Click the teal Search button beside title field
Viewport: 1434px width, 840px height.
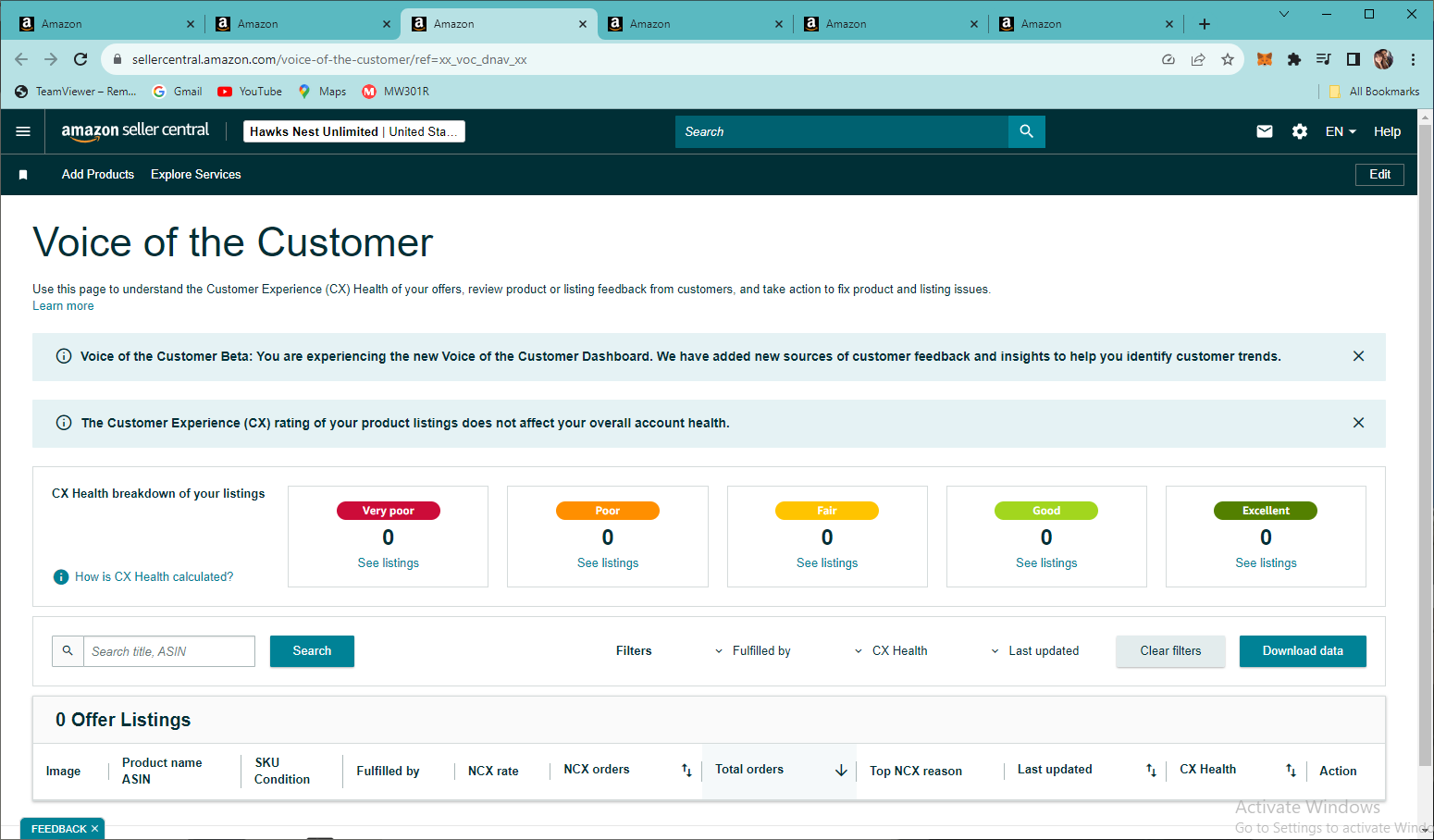click(x=312, y=651)
